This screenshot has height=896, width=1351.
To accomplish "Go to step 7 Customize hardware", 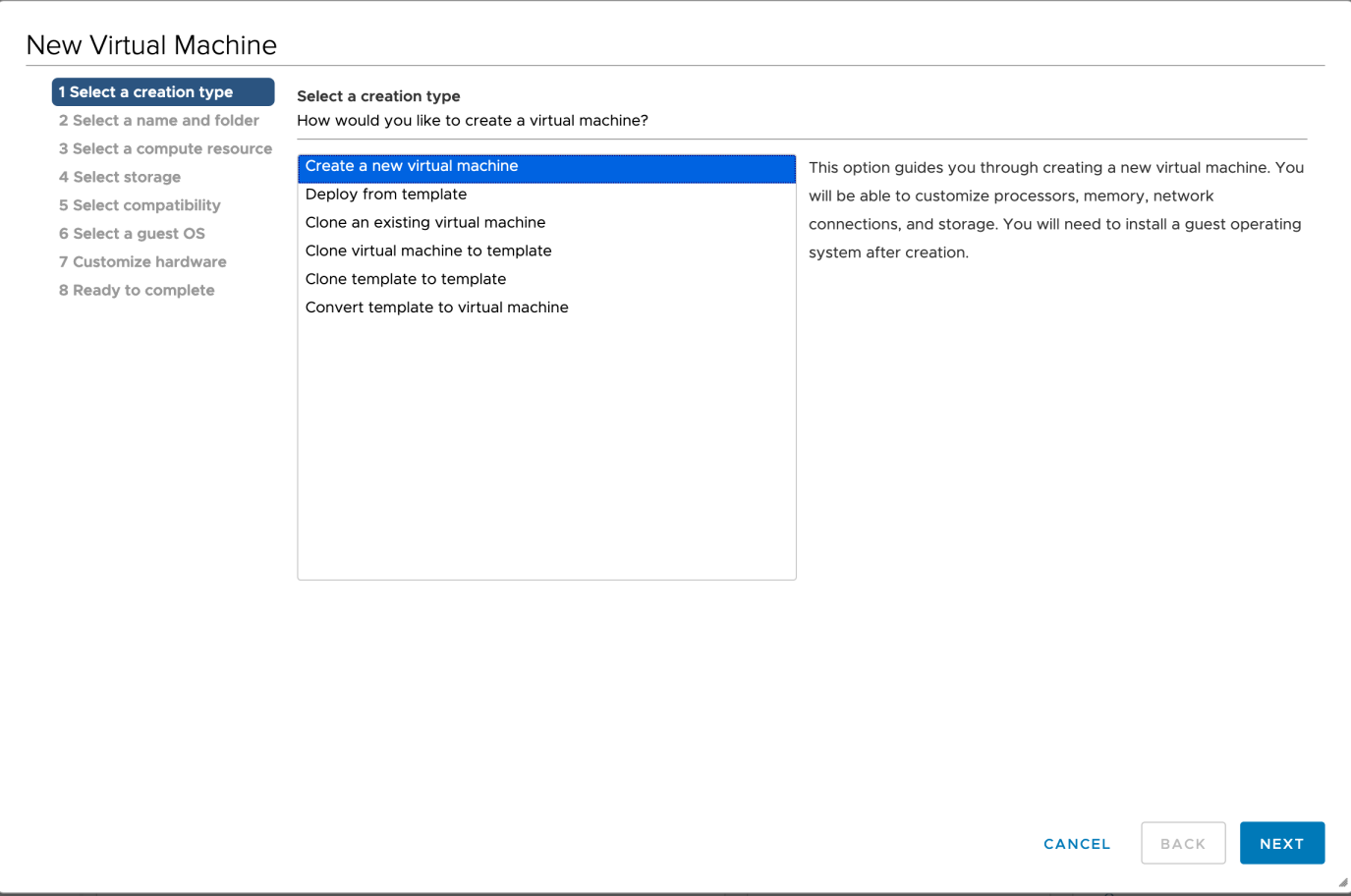I will point(141,261).
